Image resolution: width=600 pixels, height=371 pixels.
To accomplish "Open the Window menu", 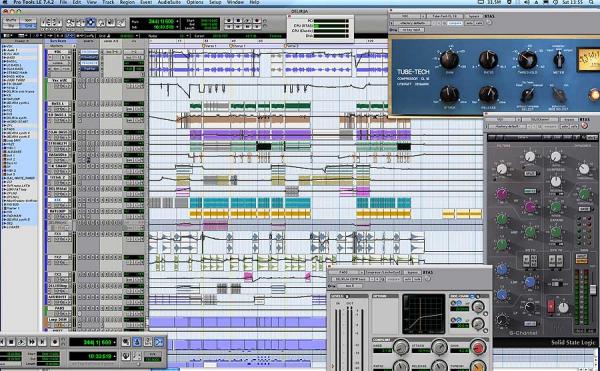I will pos(235,2).
